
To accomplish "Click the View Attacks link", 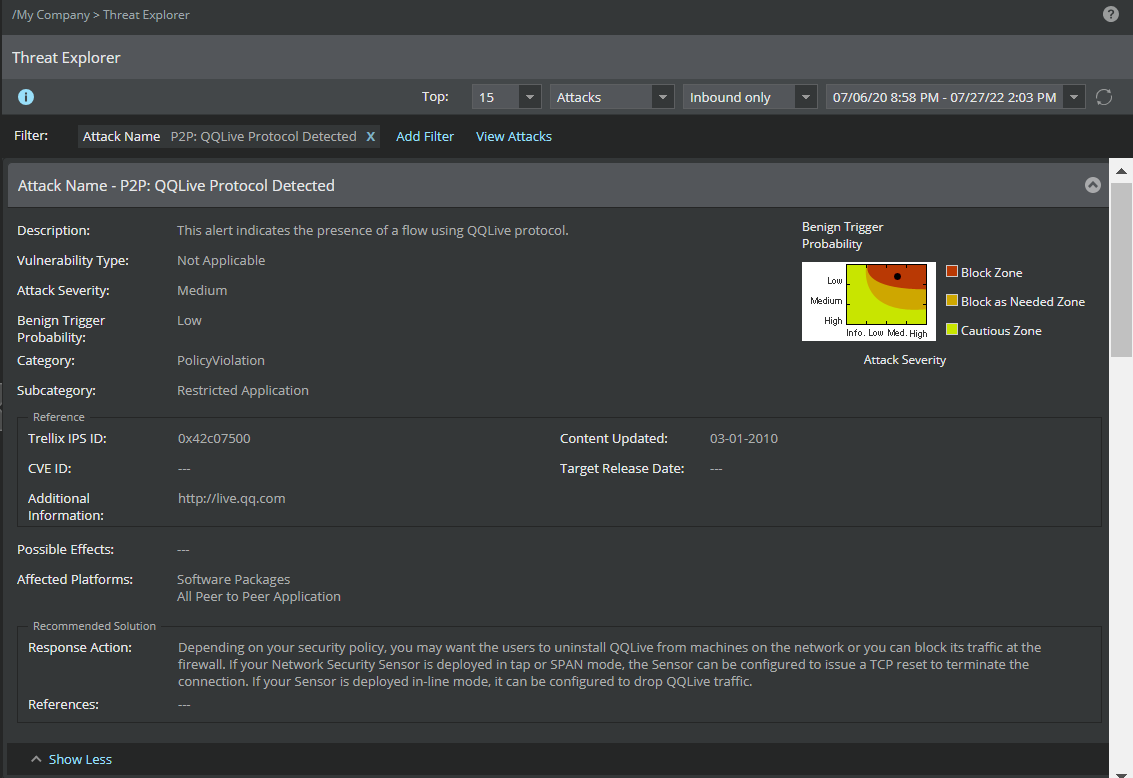I will pos(514,137).
